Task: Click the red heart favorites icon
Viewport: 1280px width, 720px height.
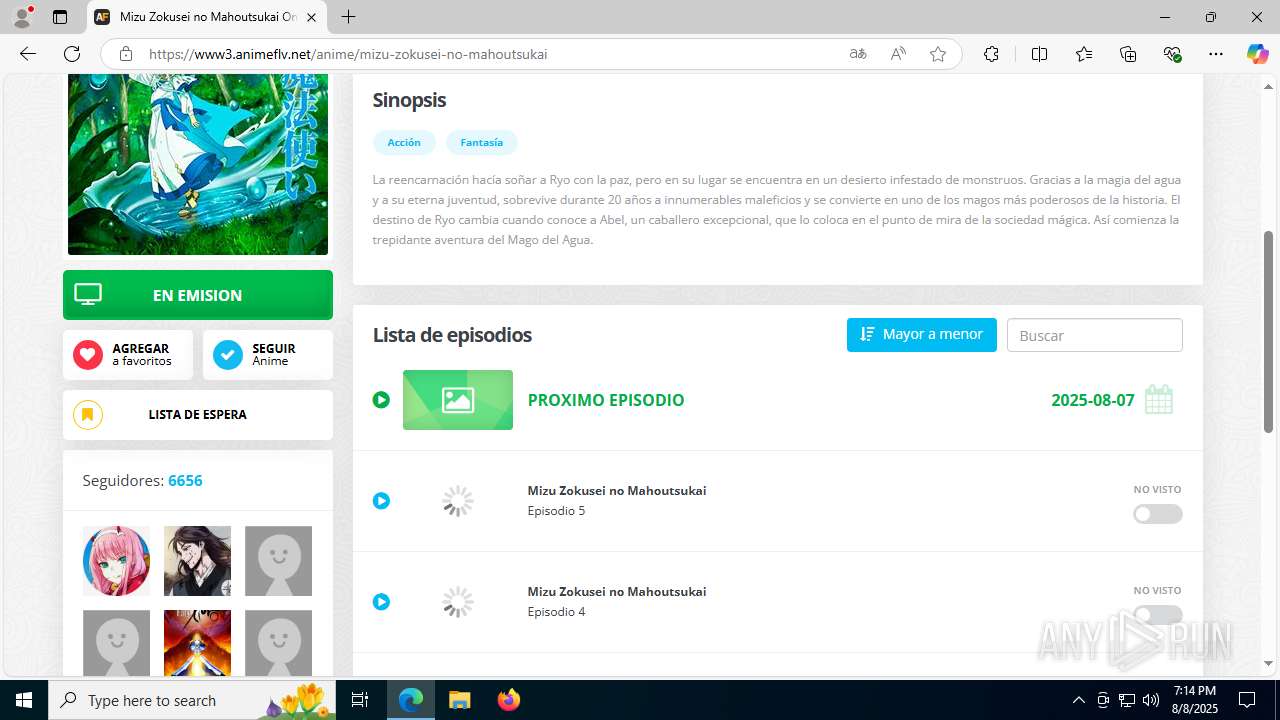Action: [x=88, y=355]
